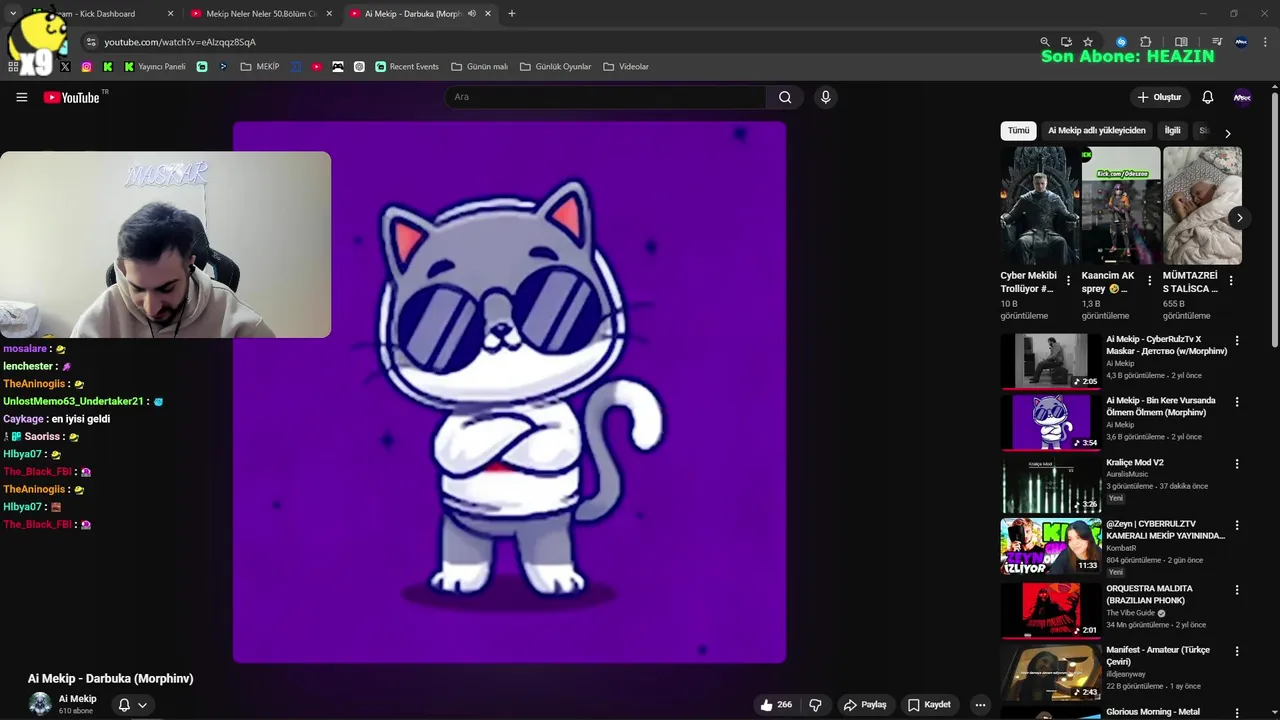Open the Chrome three-dot menu
Image resolution: width=1280 pixels, height=720 pixels.
(1266, 42)
